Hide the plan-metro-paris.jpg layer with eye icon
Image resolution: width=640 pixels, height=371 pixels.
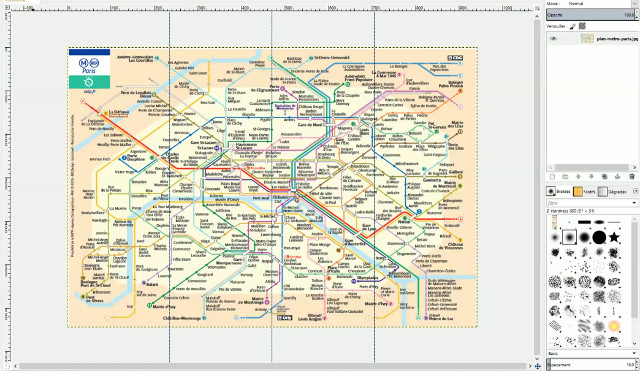(553, 39)
